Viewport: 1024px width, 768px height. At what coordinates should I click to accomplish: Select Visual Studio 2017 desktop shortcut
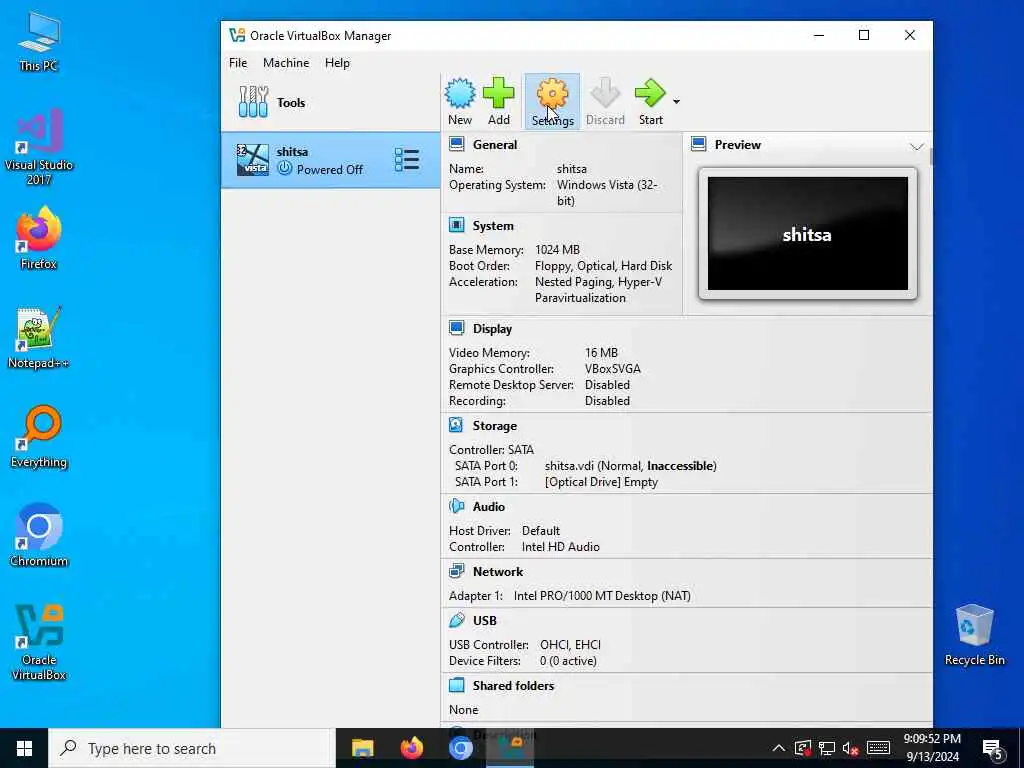pos(39,148)
